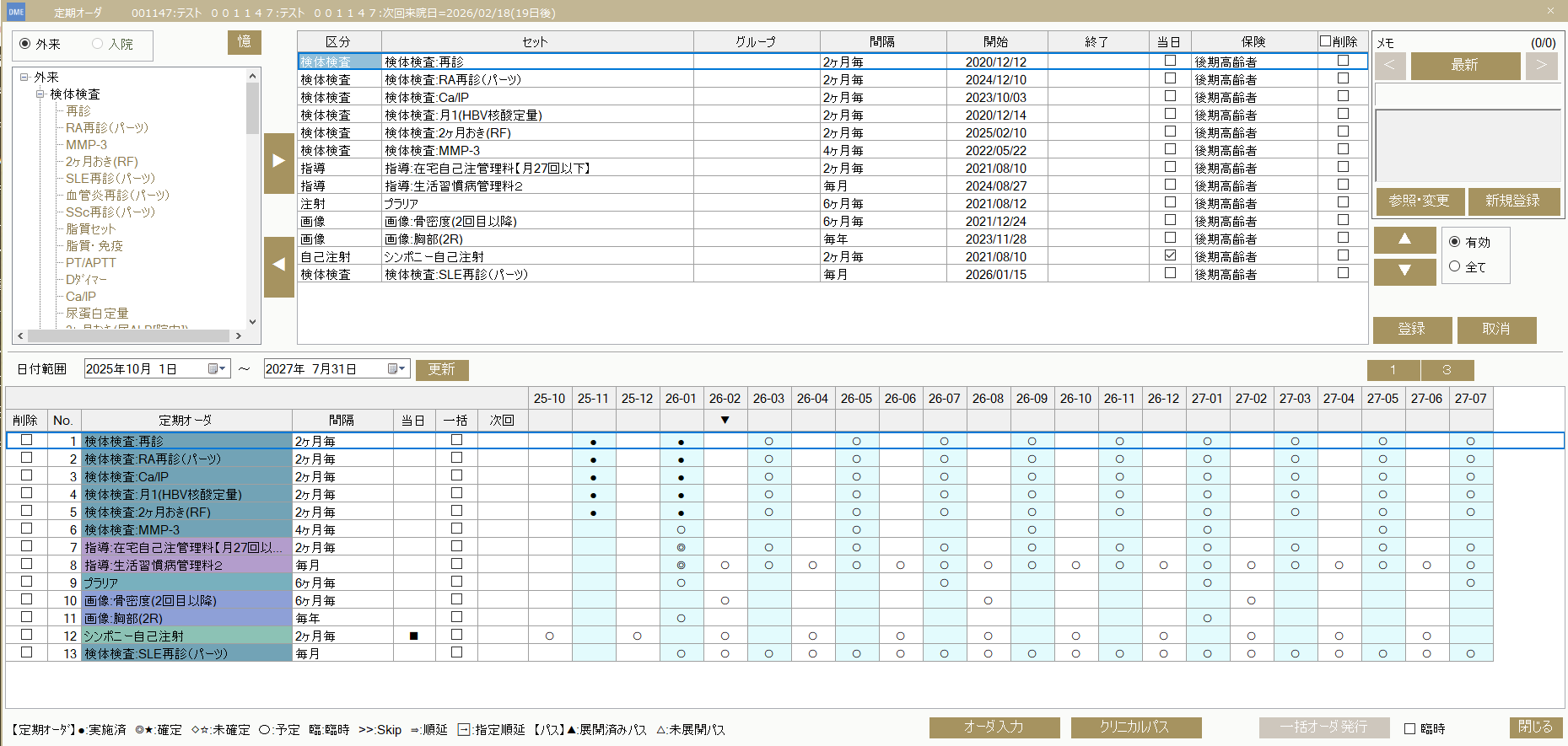Viewport: 1568px width, 746px height.
Task: Click the next memo arrow button
Action: (x=1541, y=66)
